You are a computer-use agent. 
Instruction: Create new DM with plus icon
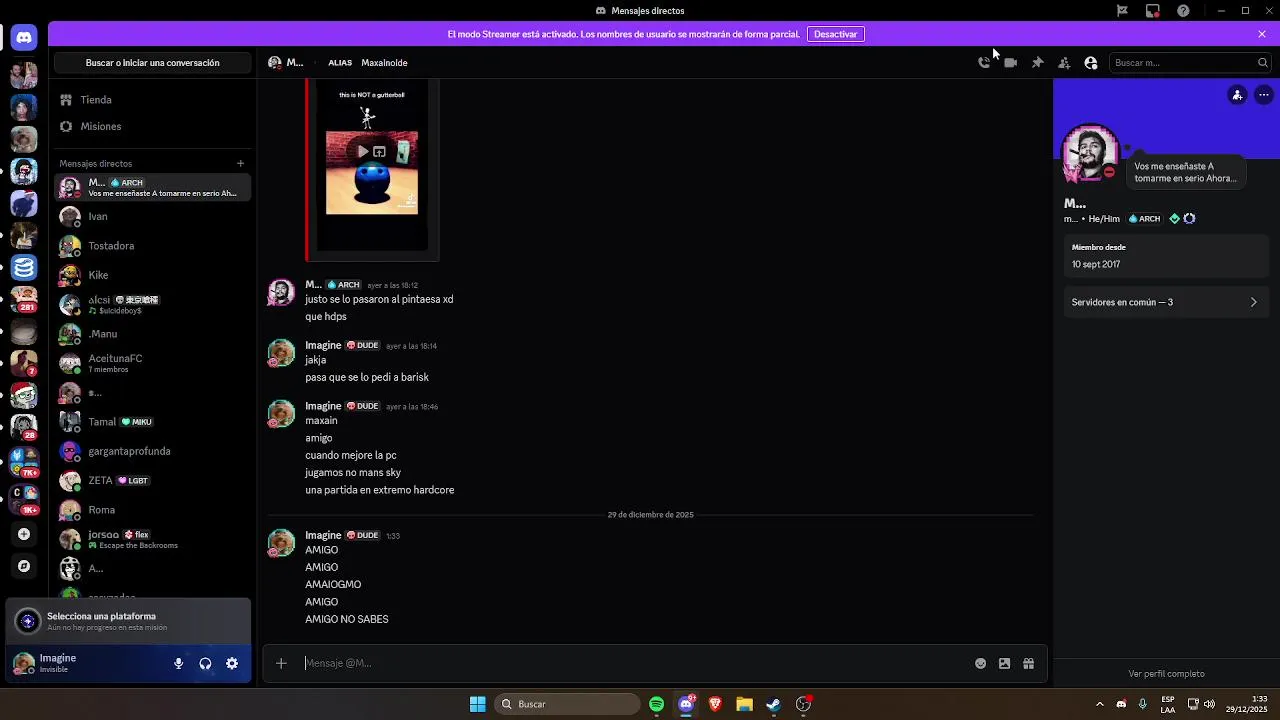240,163
